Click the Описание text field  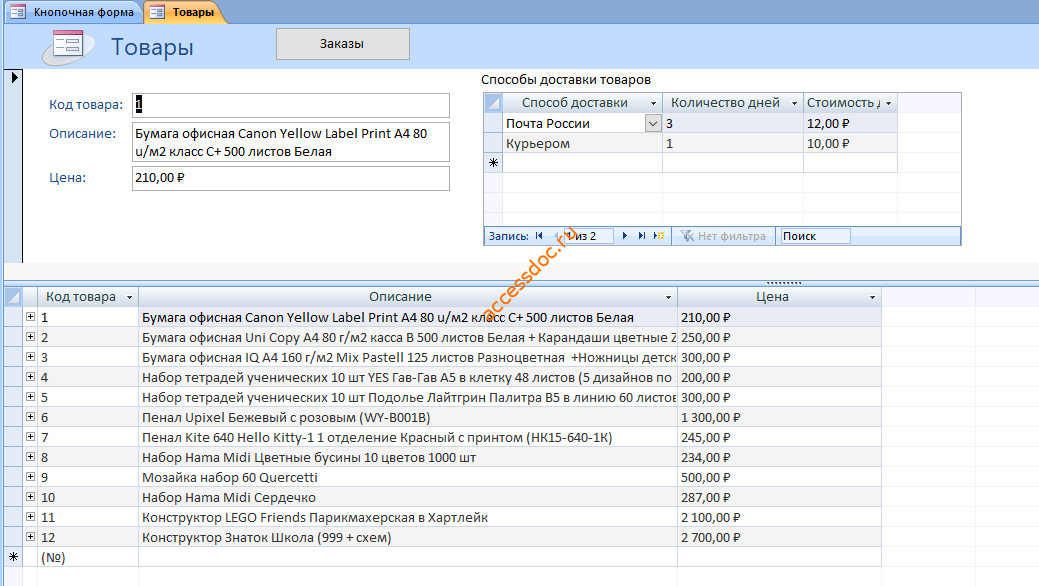click(291, 142)
